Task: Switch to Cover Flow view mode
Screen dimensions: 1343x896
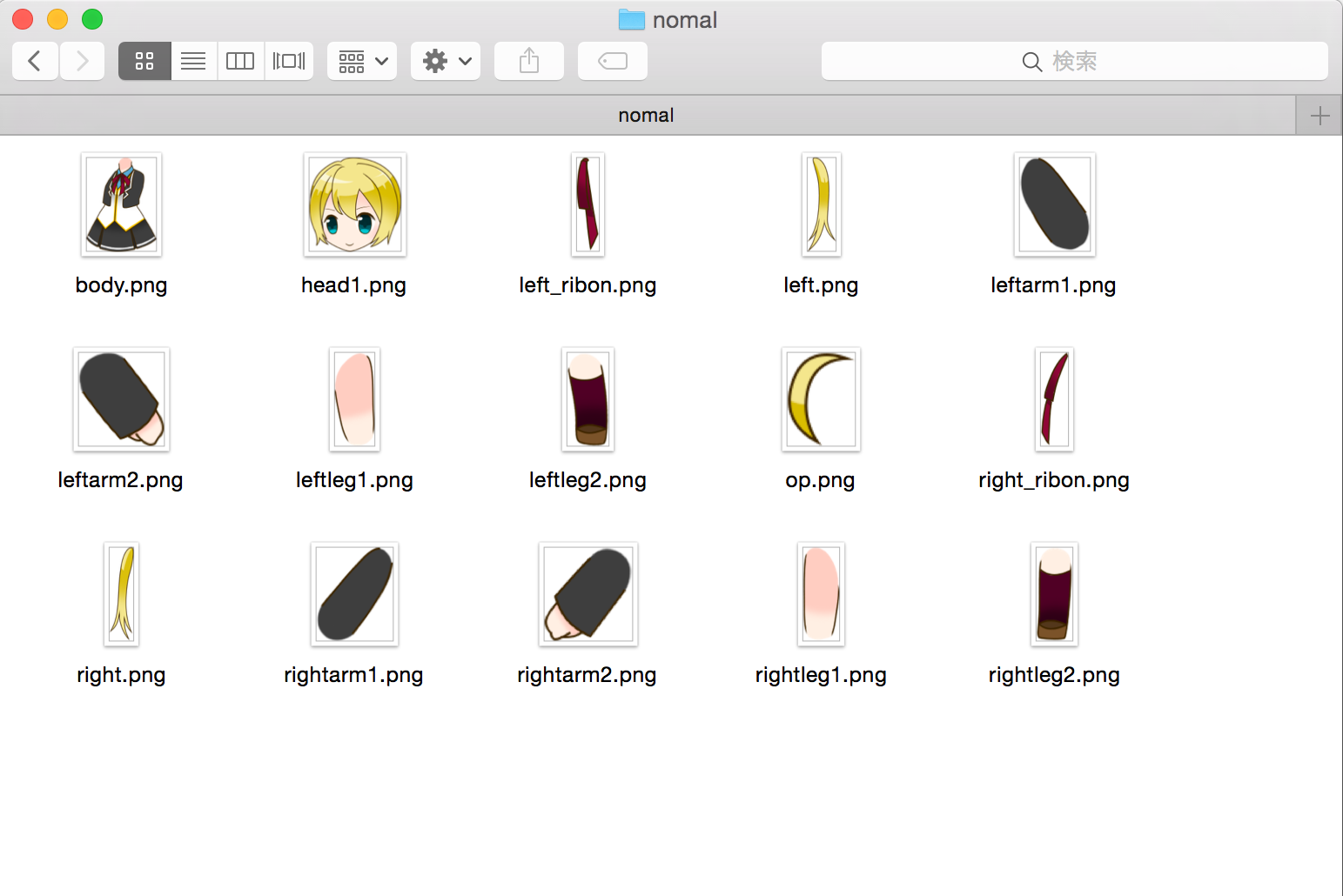Action: coord(289,61)
